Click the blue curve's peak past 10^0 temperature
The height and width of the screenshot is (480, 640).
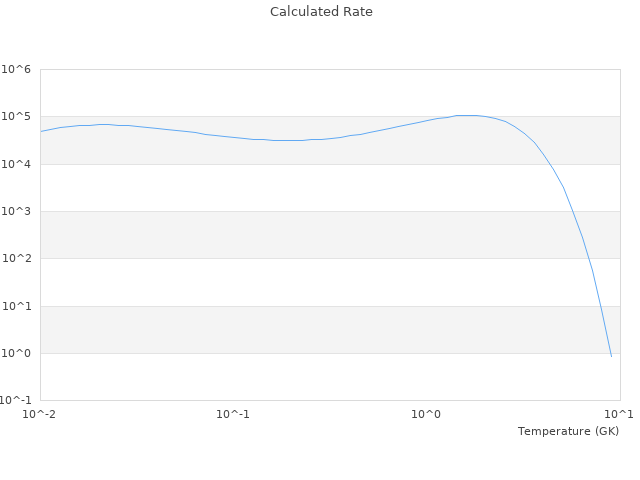tap(467, 115)
